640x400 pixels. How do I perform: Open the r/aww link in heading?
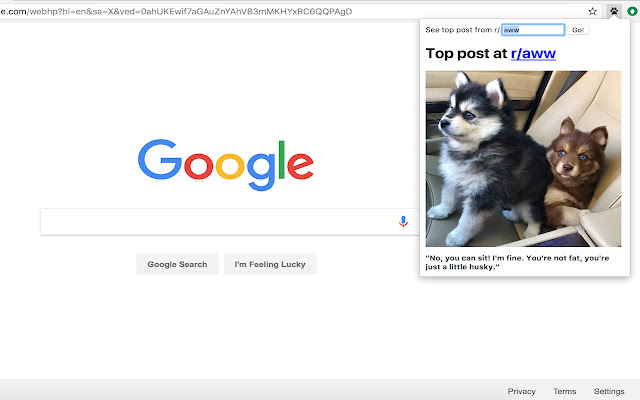click(x=533, y=53)
